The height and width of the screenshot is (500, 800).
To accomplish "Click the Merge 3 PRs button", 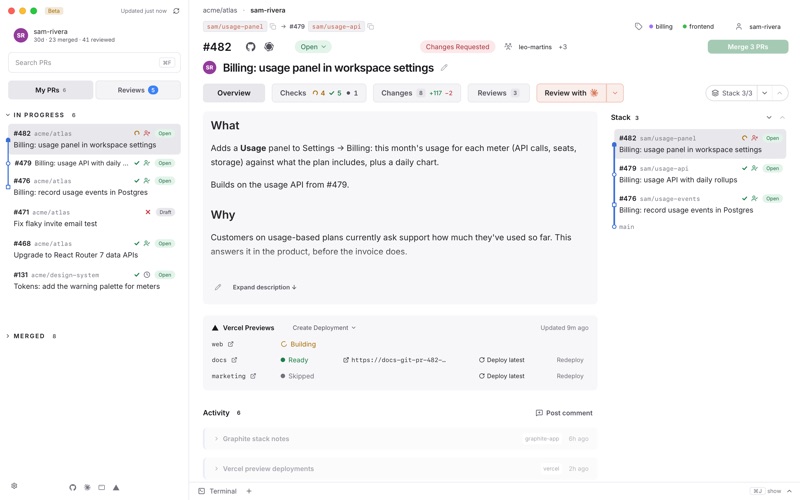I will (747, 47).
